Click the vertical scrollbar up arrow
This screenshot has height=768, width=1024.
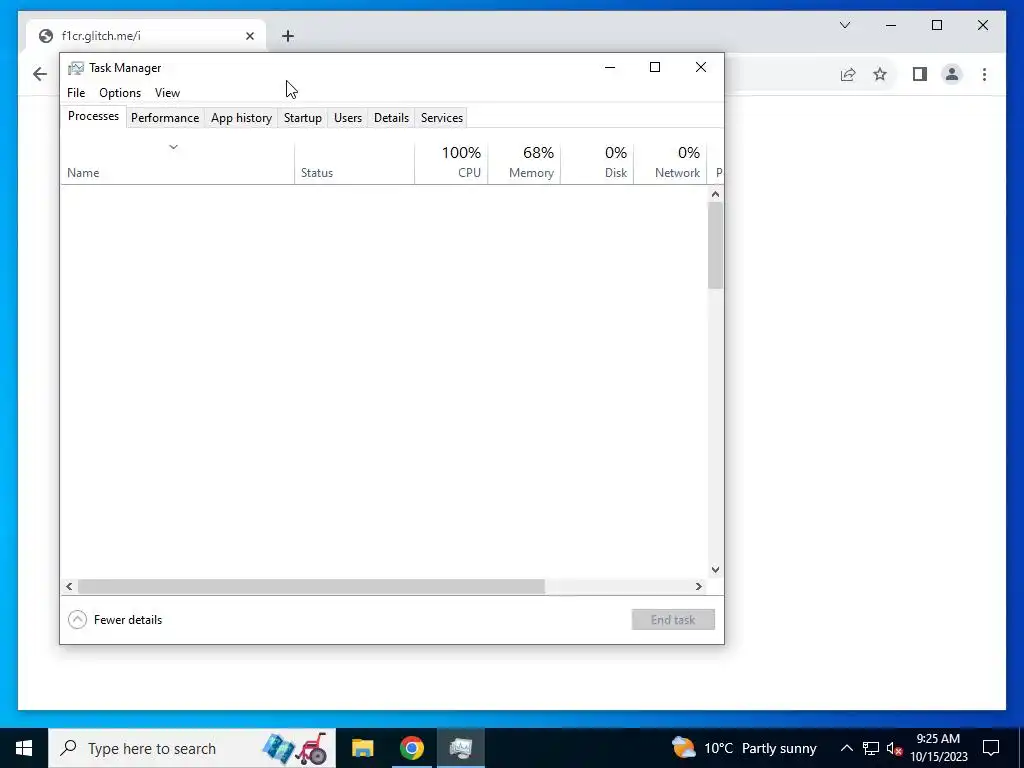(x=715, y=194)
